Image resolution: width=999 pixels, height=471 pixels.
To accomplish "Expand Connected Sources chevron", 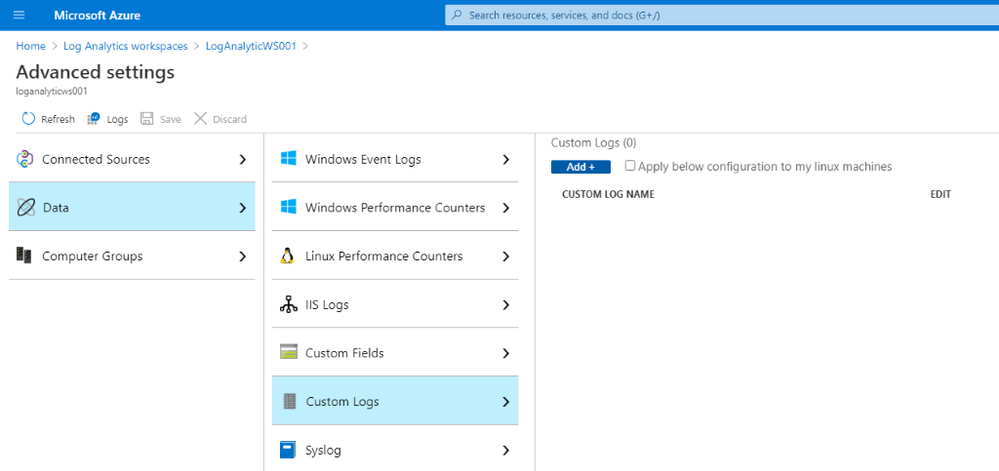I will (x=243, y=159).
